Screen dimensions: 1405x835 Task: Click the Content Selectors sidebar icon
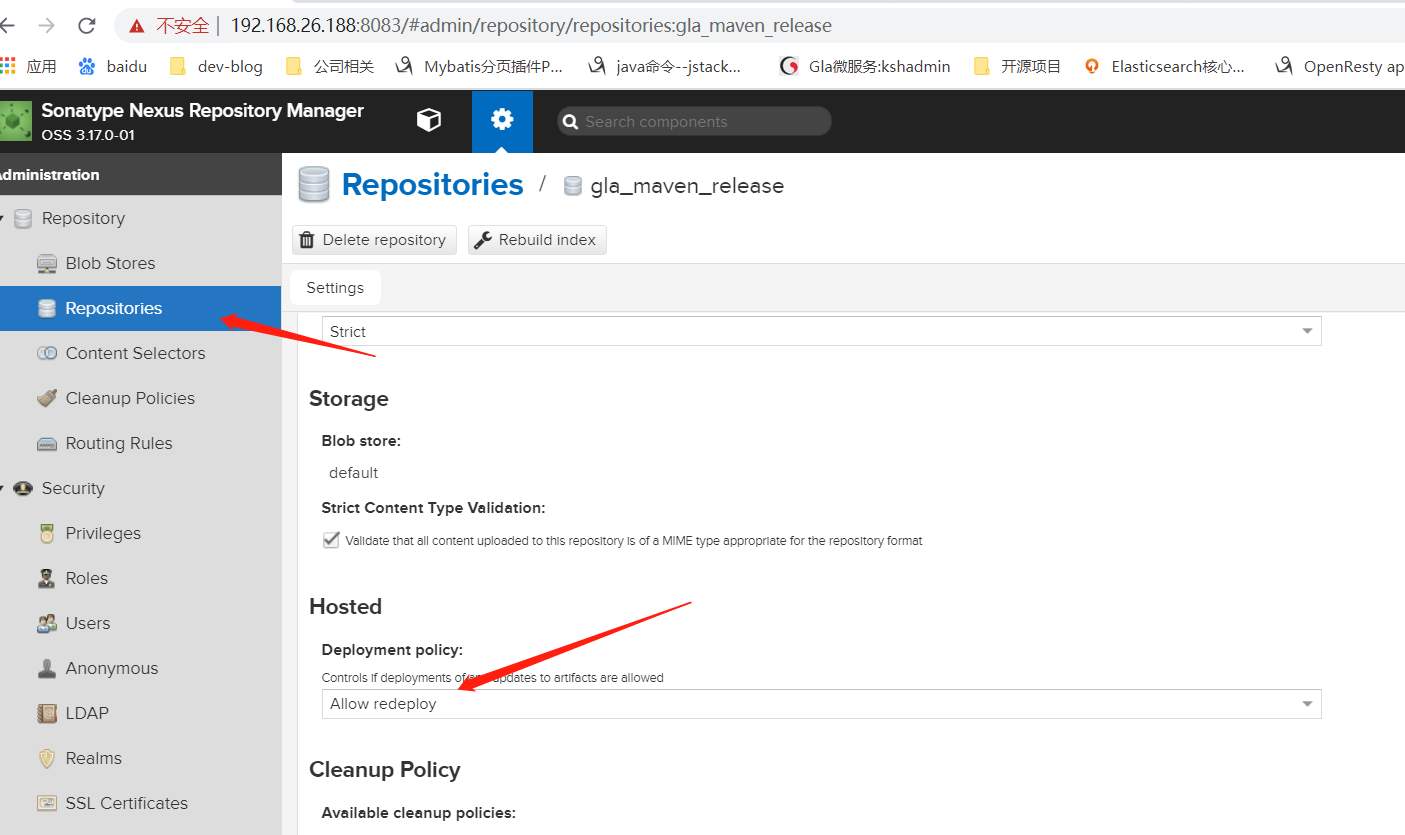click(x=47, y=353)
